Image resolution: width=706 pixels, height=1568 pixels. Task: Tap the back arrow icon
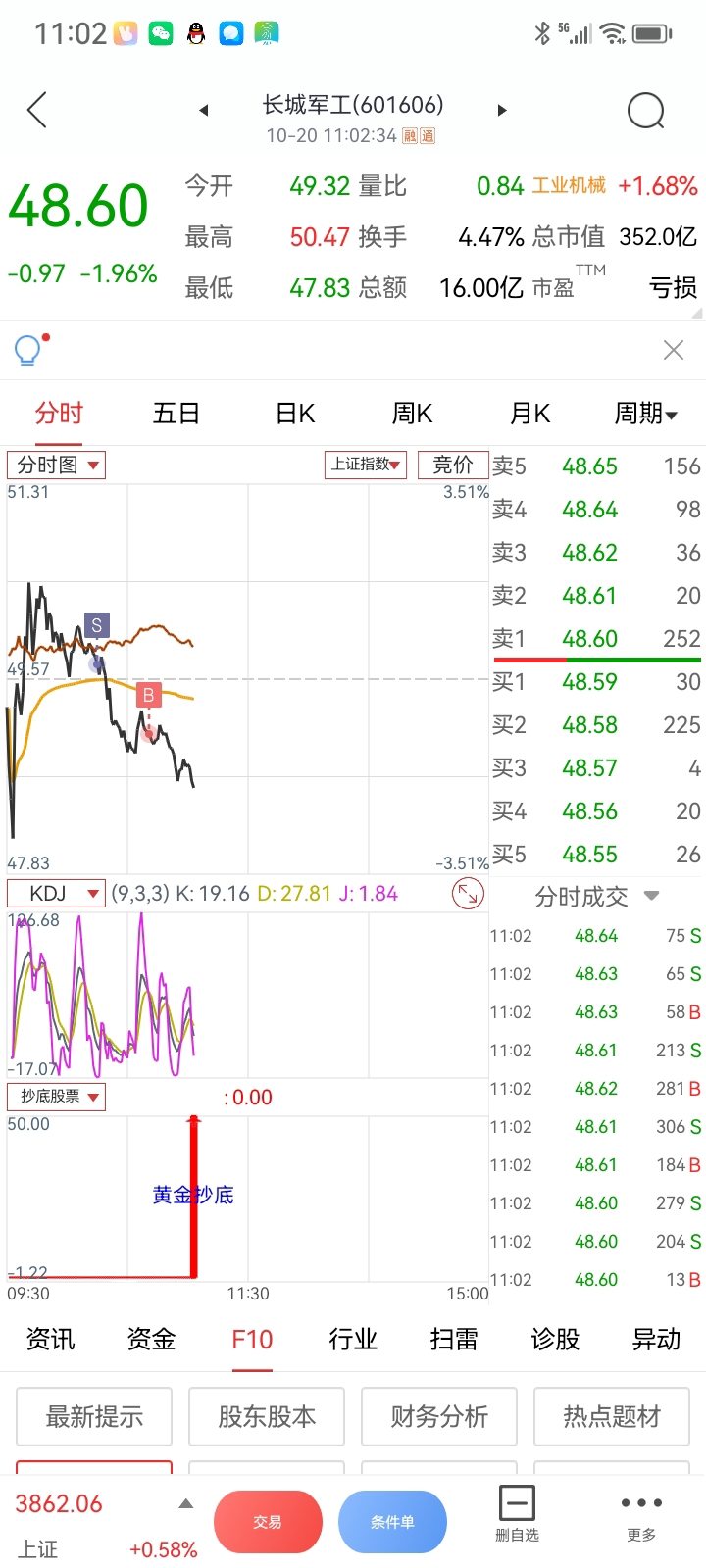[37, 110]
